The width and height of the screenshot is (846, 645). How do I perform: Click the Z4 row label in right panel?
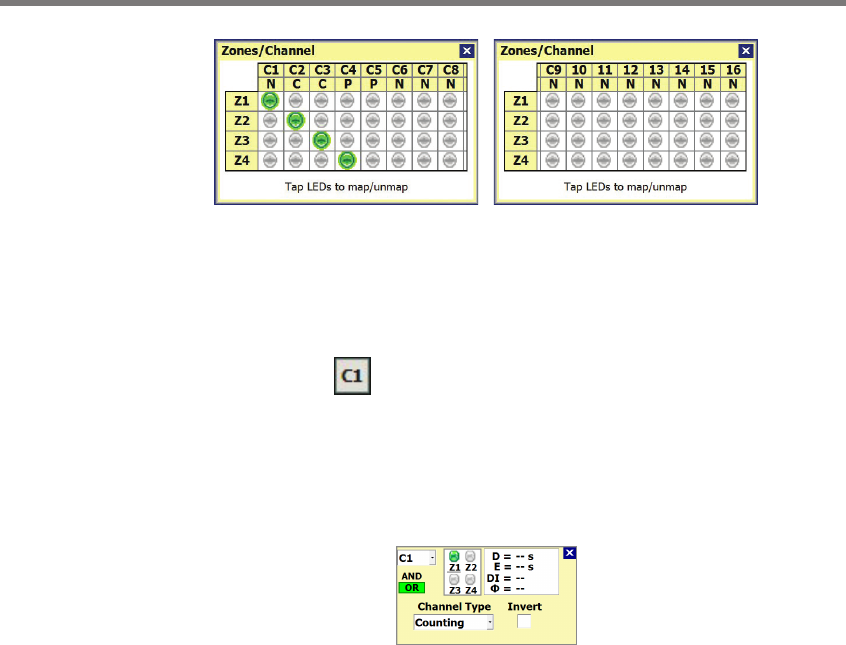521,160
